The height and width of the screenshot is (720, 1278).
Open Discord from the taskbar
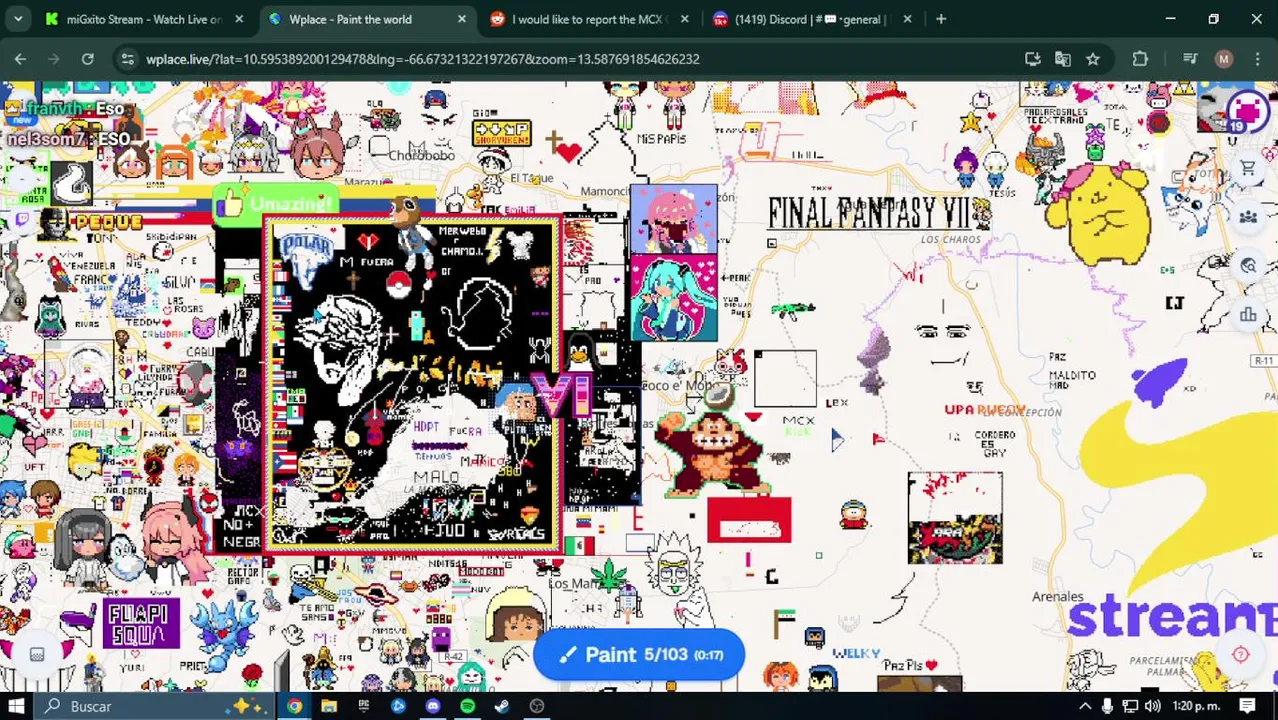click(433, 707)
